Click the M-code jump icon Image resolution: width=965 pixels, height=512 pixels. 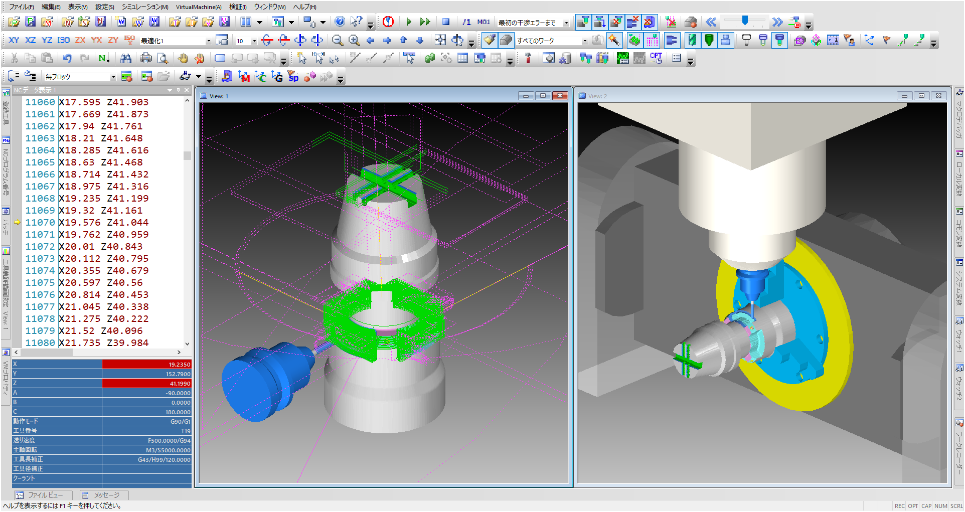point(244,77)
